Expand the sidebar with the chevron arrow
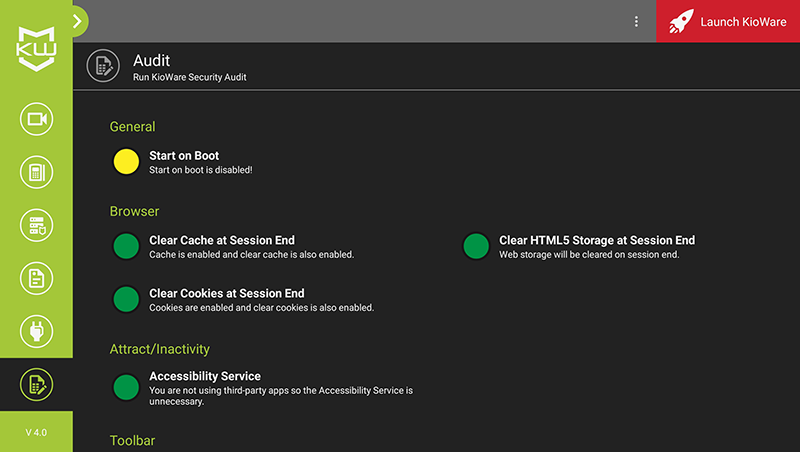800x452 pixels. point(78,21)
